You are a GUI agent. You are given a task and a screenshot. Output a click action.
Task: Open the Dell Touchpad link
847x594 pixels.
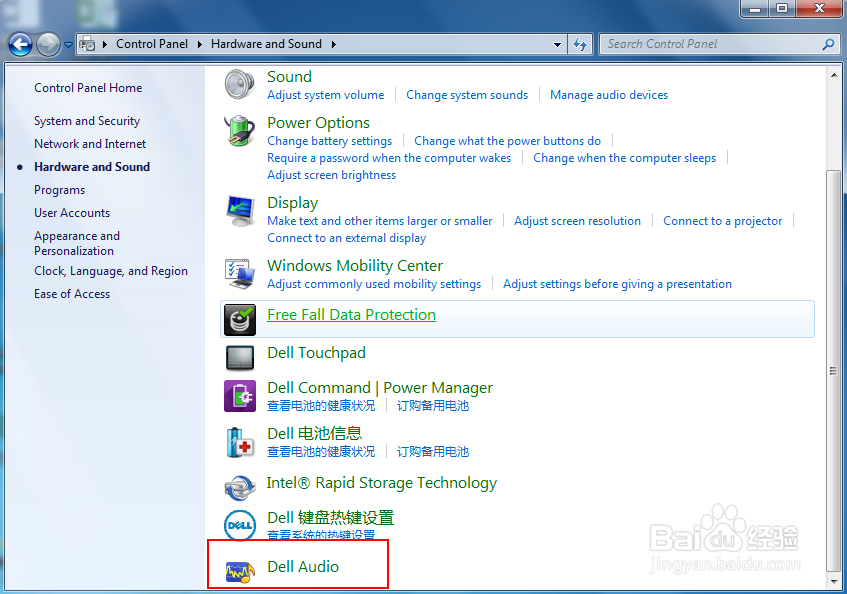317,353
